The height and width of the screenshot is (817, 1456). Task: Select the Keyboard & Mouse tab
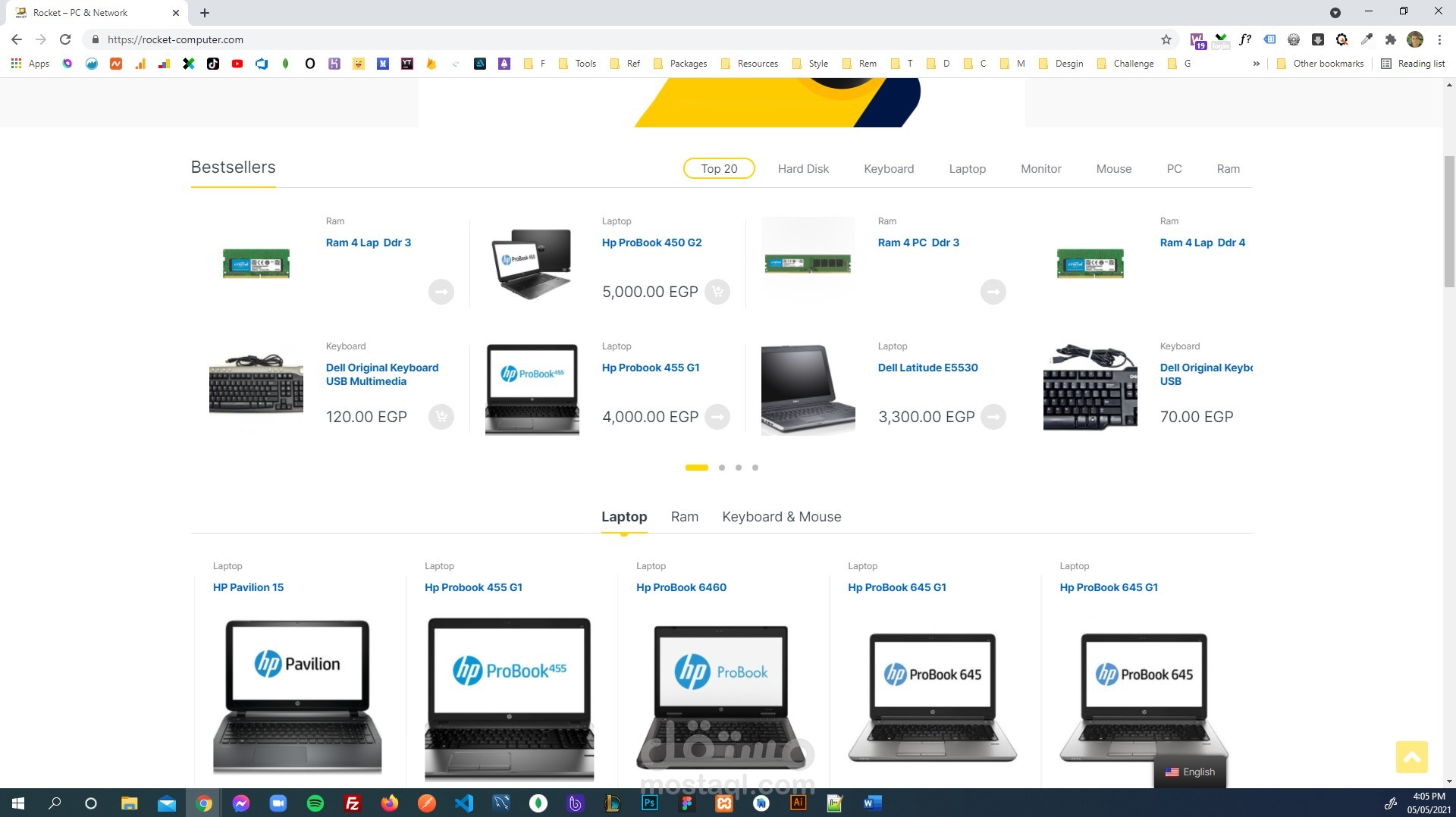tap(782, 517)
